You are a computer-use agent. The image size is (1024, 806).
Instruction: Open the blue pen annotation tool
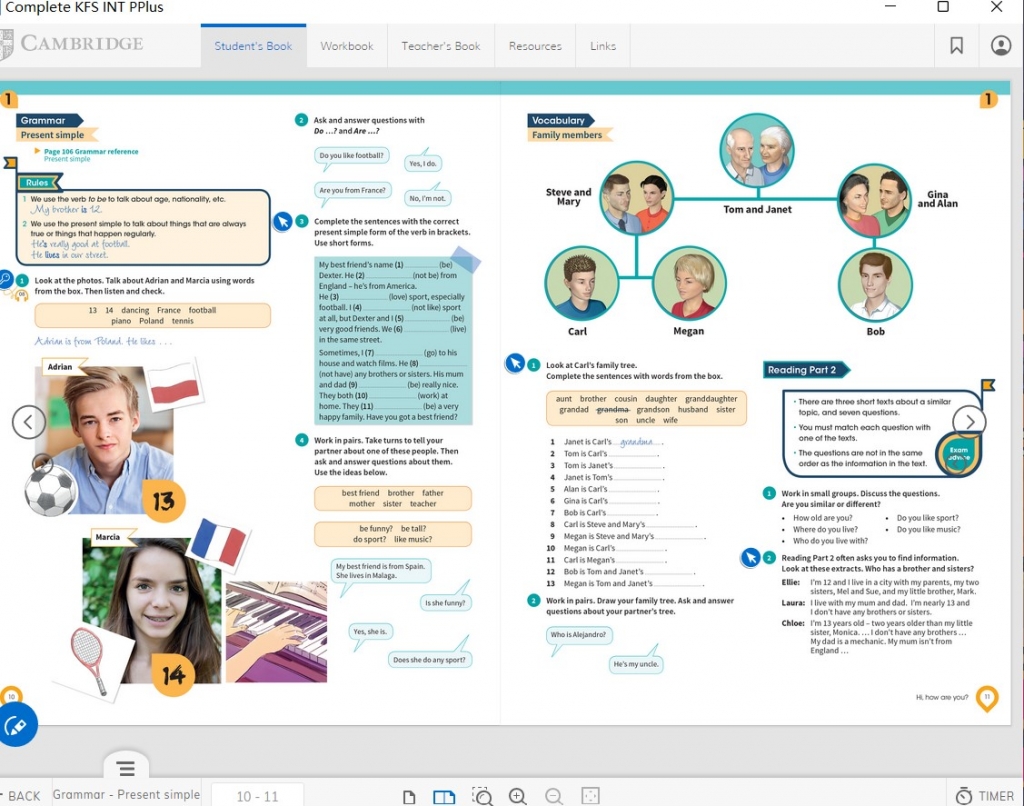[16, 726]
